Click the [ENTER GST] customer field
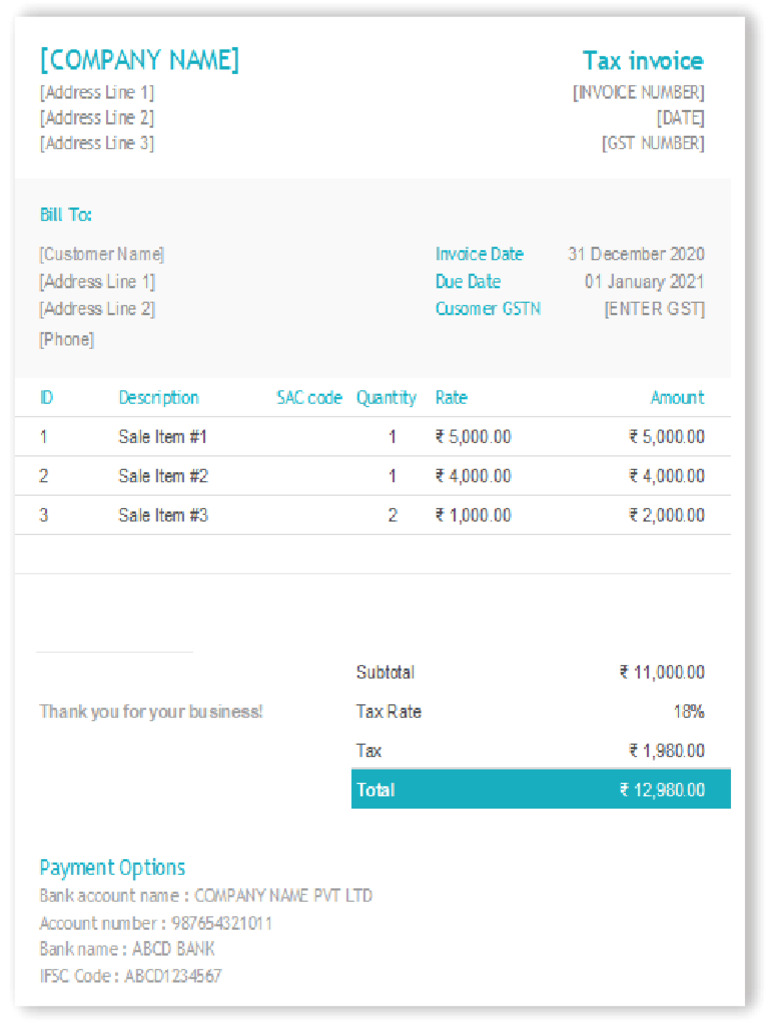 tap(654, 309)
